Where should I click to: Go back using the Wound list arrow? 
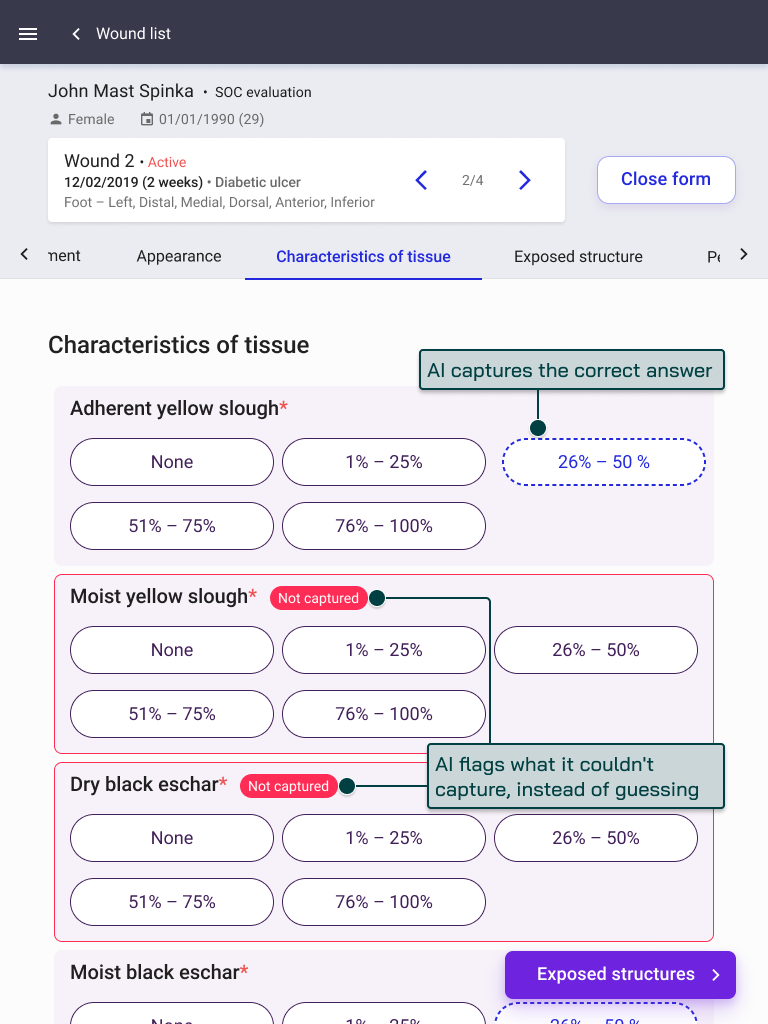[x=76, y=34]
